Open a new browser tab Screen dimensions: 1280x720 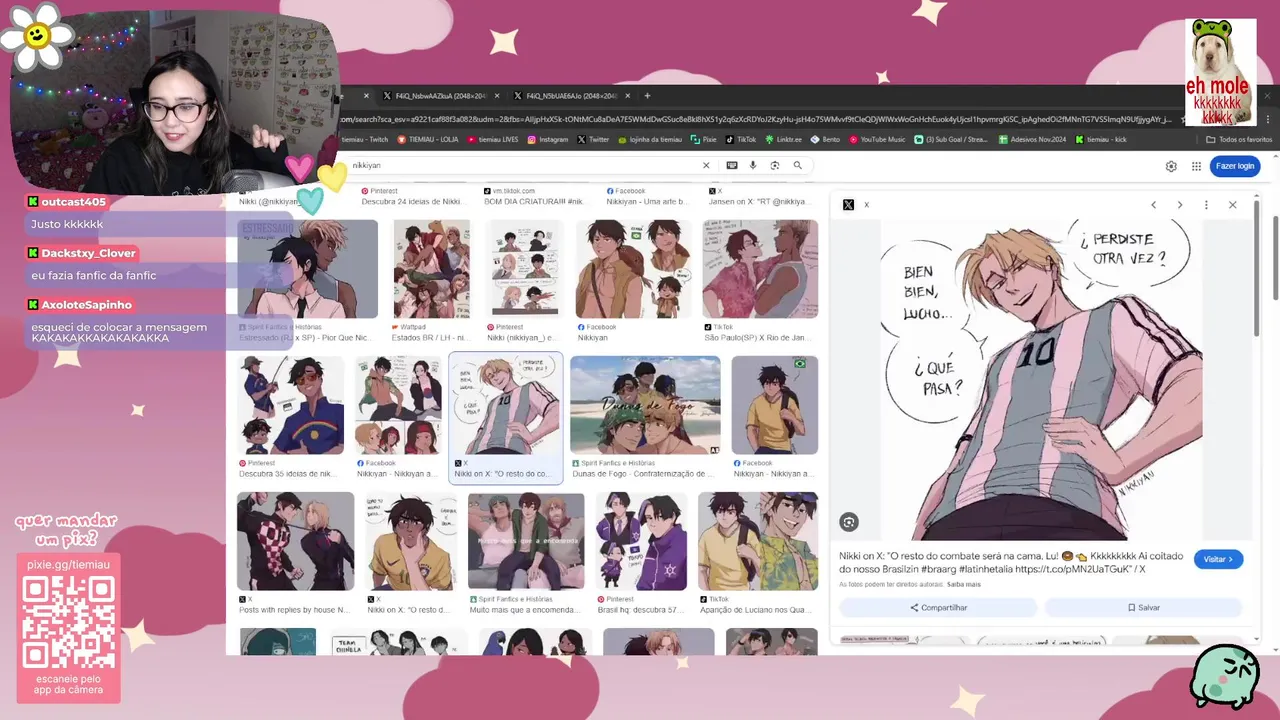click(x=647, y=96)
